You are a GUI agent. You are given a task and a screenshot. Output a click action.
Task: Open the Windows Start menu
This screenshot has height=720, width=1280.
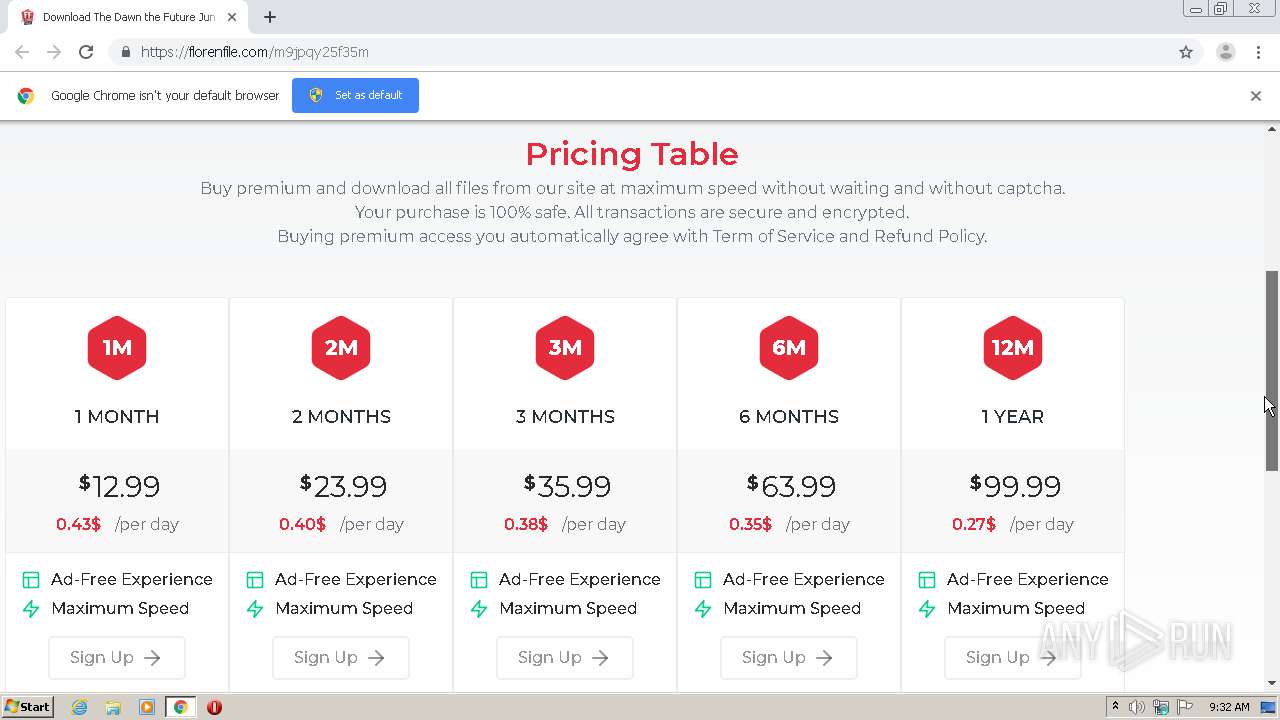(x=28, y=707)
